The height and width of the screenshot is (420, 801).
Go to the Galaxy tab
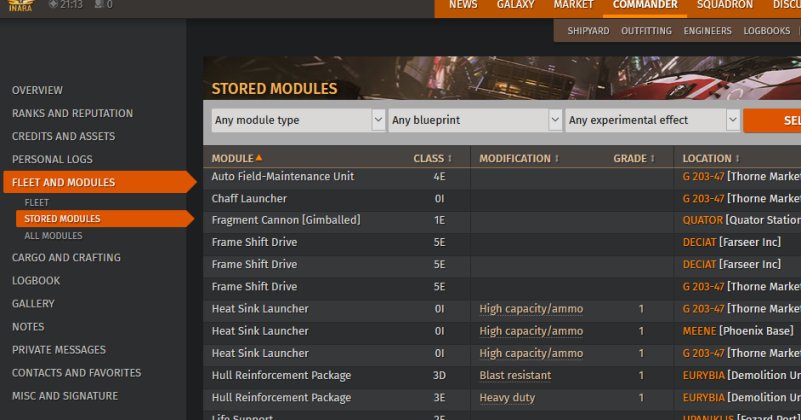(x=515, y=5)
